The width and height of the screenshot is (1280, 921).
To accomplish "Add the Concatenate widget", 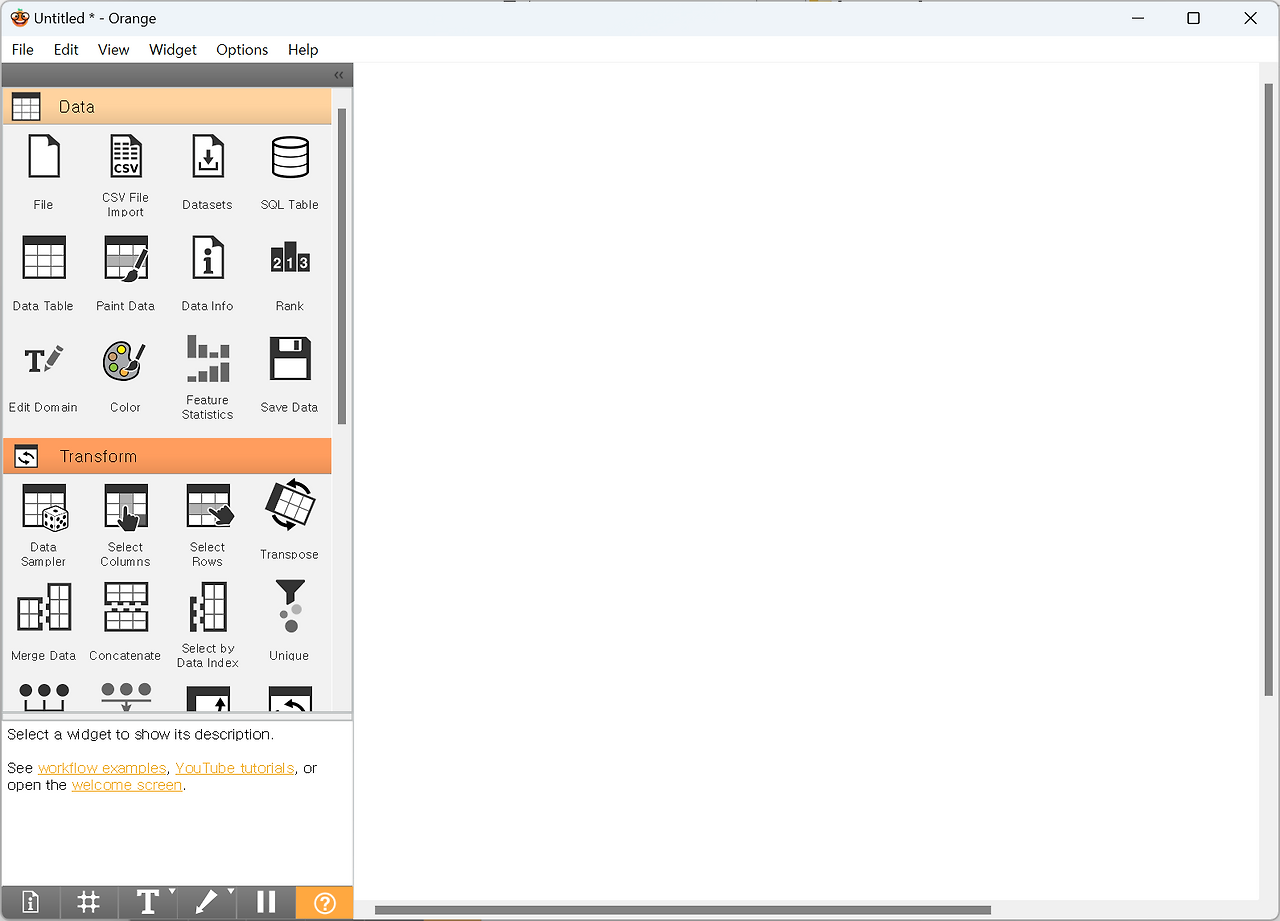I will click(126, 608).
